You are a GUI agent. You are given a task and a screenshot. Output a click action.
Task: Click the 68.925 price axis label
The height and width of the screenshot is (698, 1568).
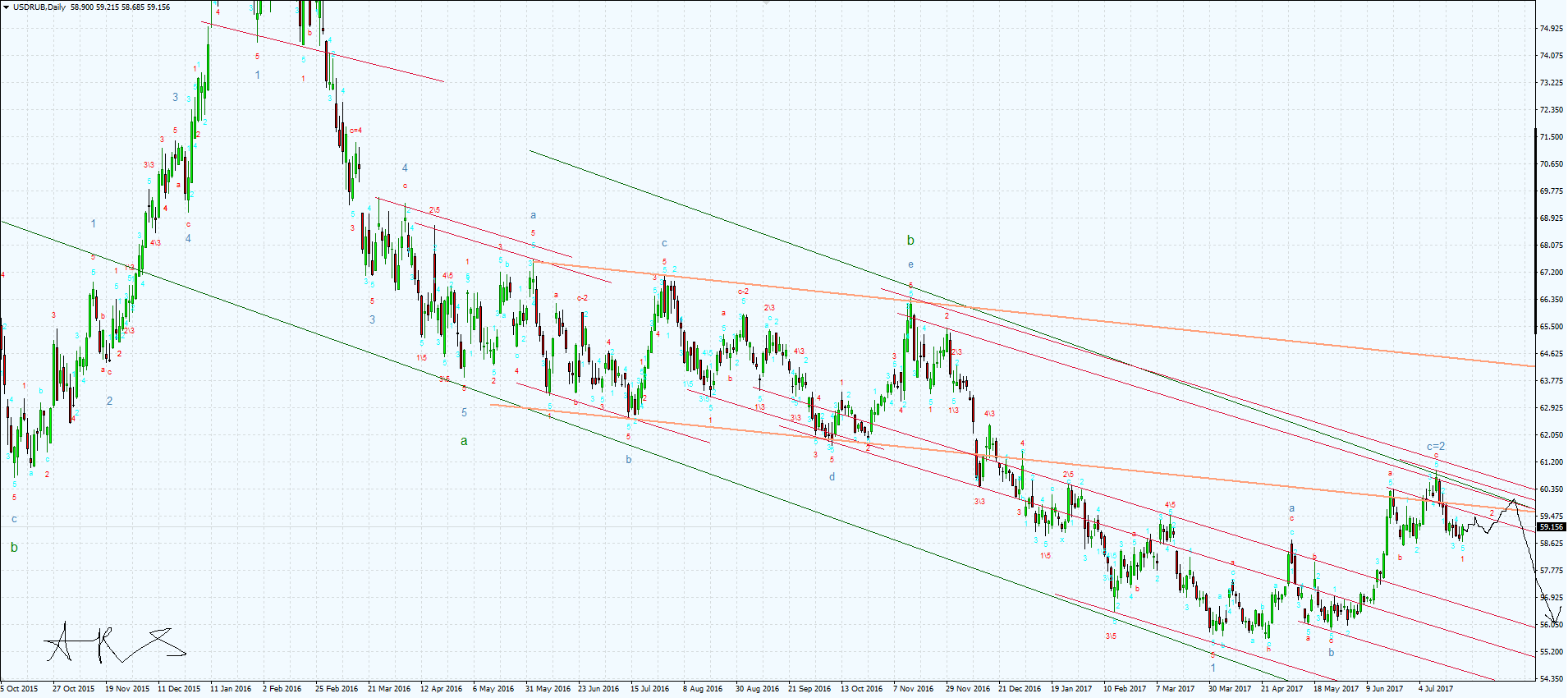1552,218
